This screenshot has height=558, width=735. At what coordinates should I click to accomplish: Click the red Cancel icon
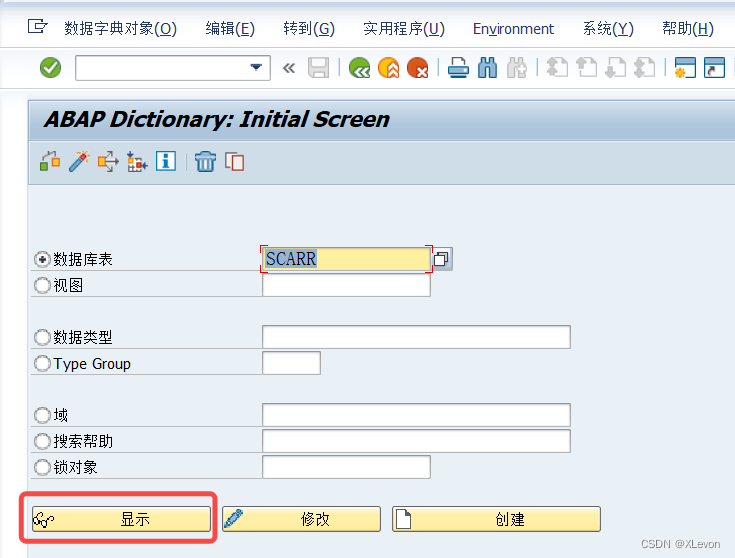pyautogui.click(x=418, y=68)
